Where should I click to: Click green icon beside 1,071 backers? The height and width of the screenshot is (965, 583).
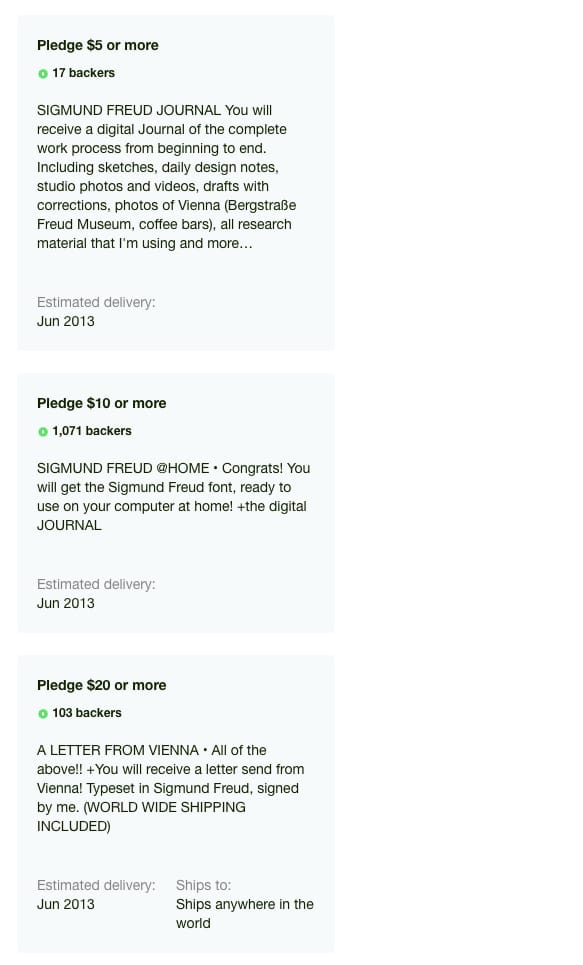coord(42,432)
